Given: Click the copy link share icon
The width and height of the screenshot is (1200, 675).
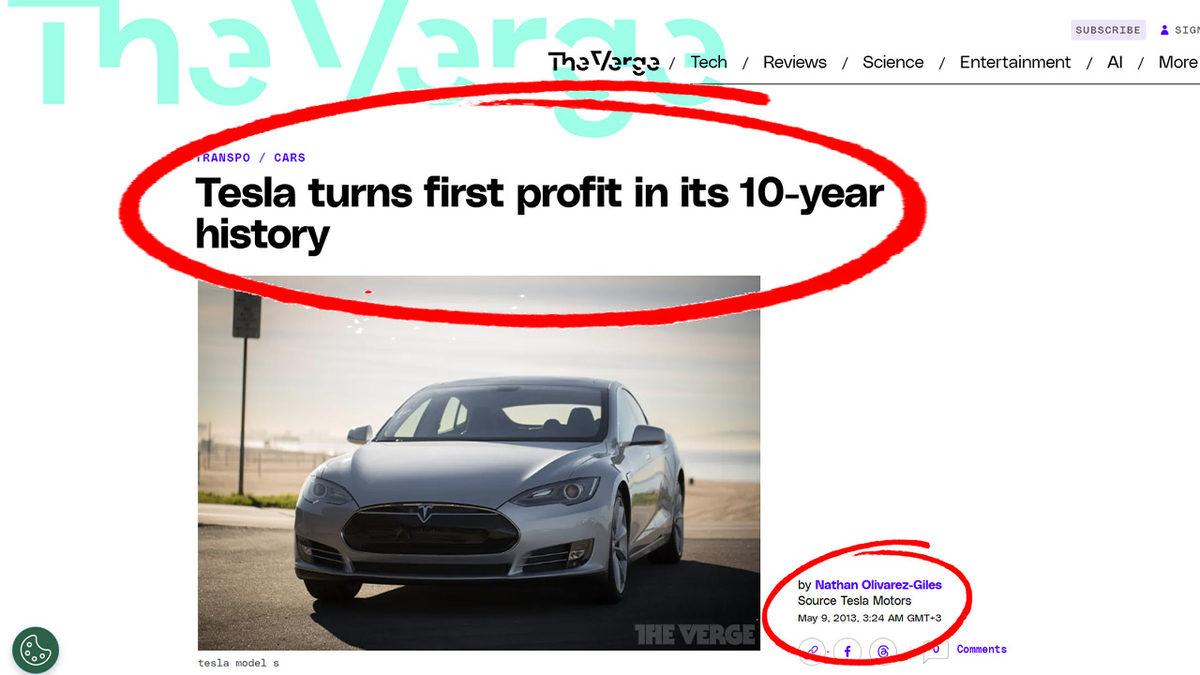Looking at the screenshot, I should [x=812, y=651].
